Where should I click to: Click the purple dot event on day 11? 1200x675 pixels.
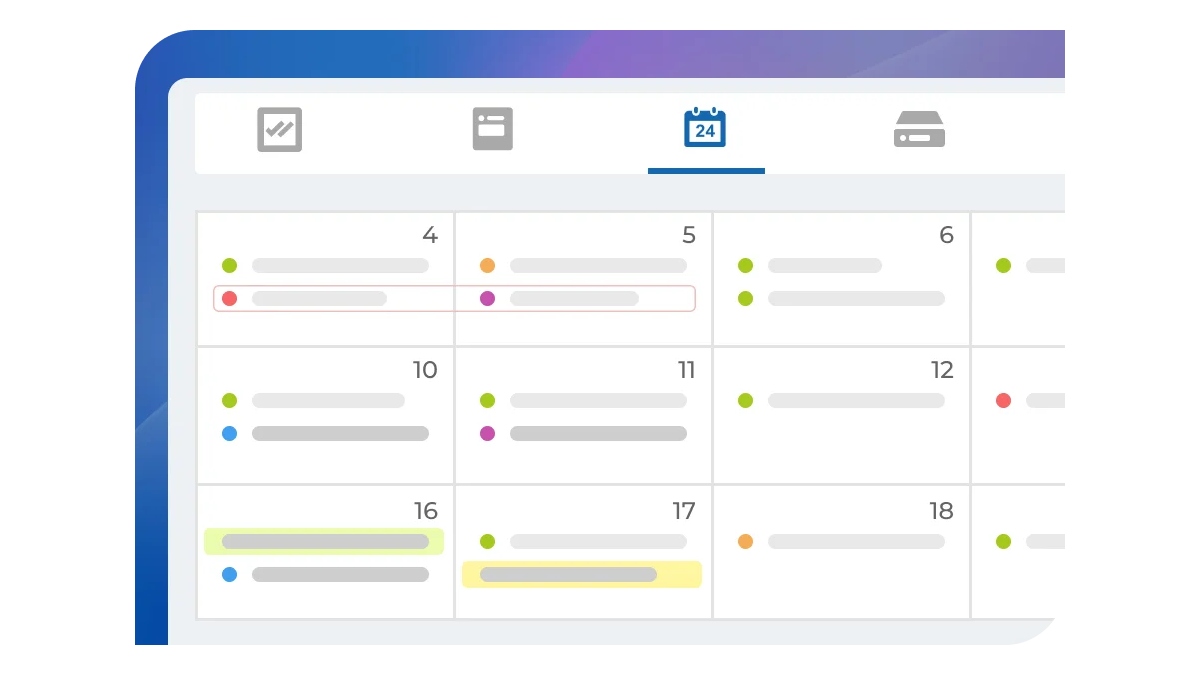(x=583, y=434)
